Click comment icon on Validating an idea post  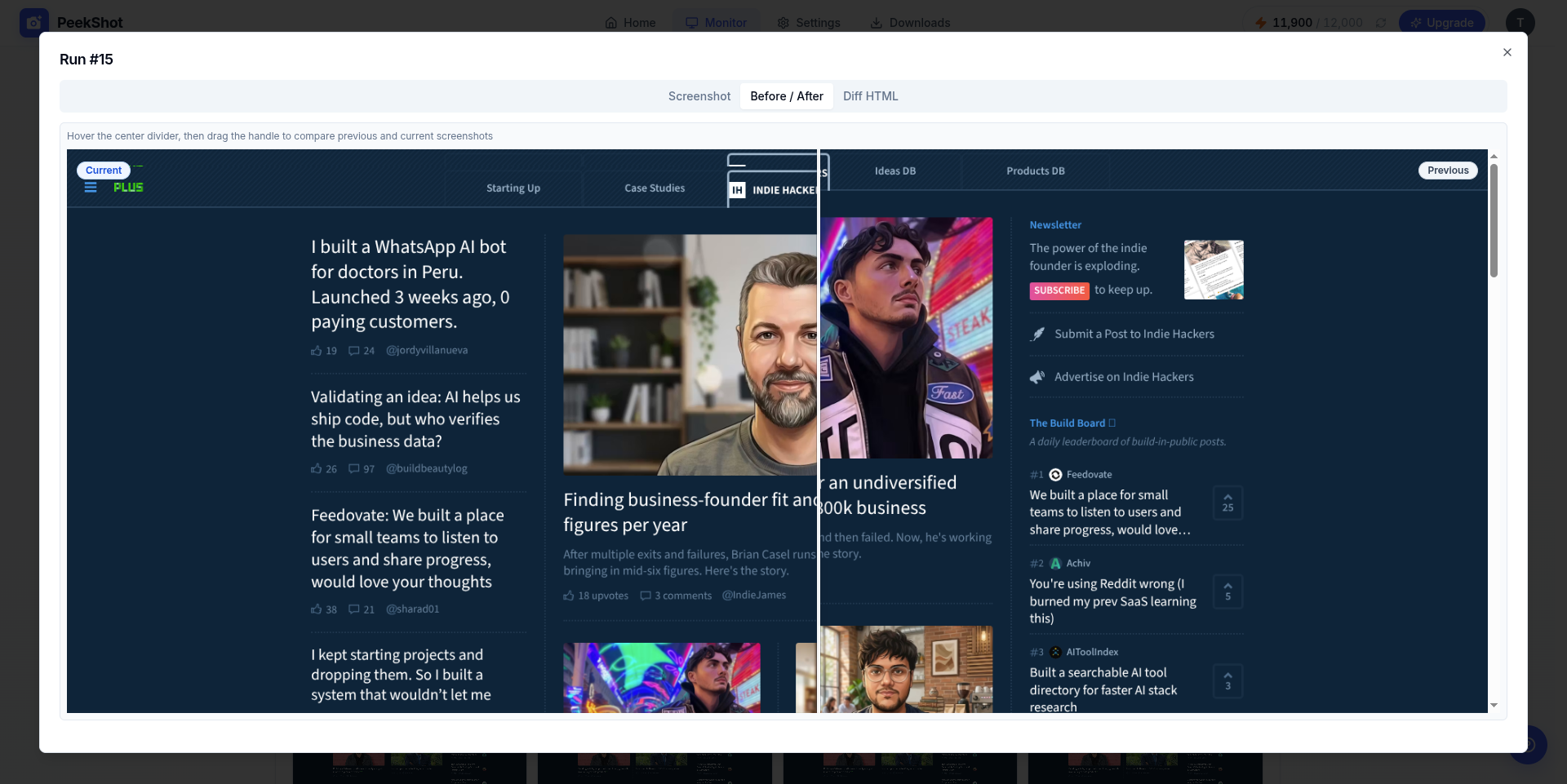point(354,468)
